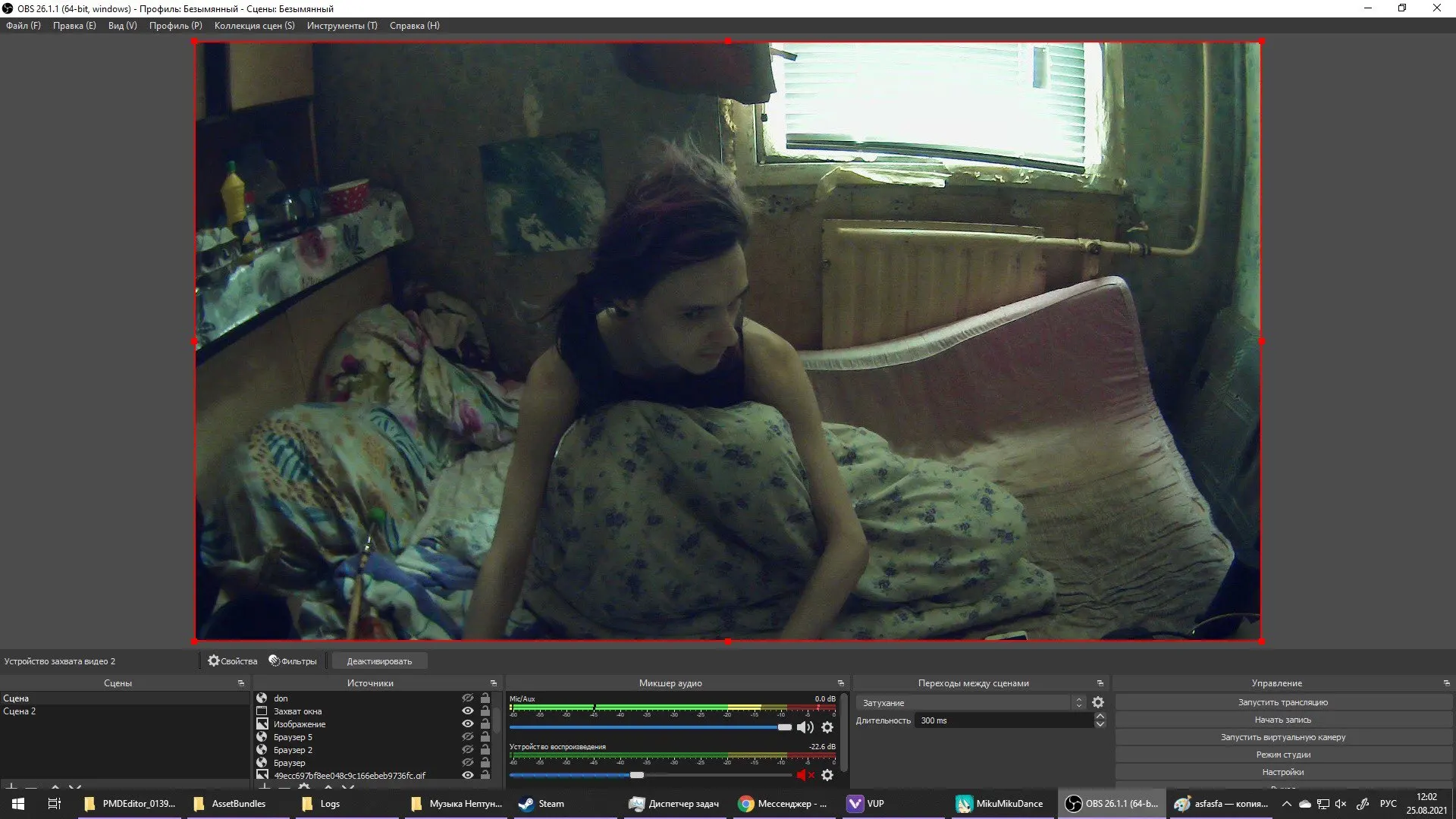
Task: Open Фильтры for the selected source
Action: (293, 661)
